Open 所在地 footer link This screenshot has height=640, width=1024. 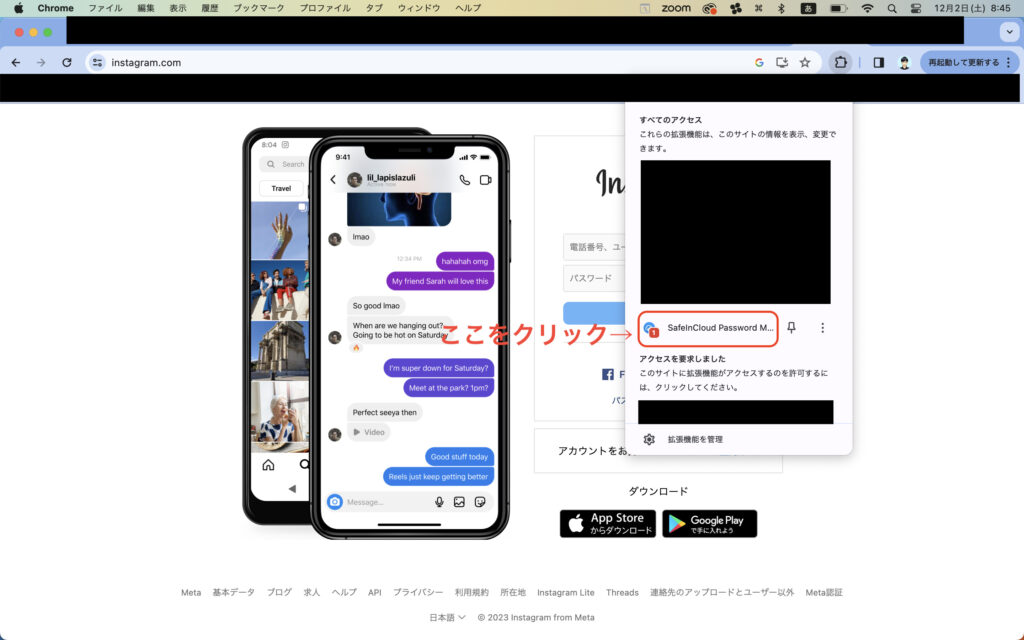tap(513, 592)
